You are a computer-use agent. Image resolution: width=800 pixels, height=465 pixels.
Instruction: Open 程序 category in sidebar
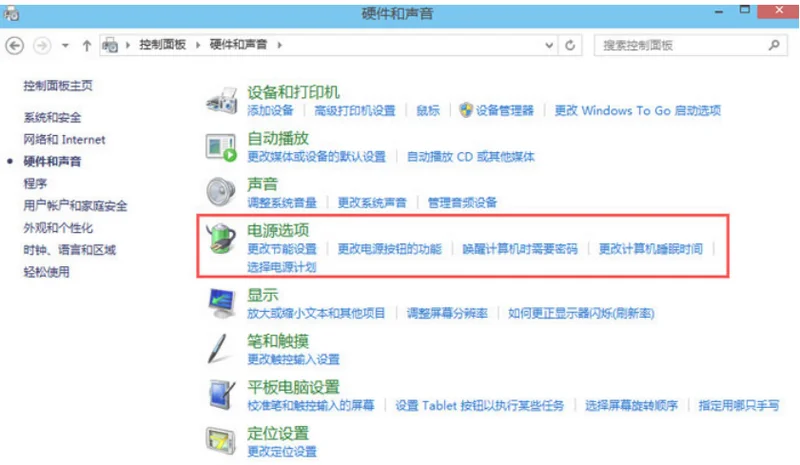click(35, 183)
